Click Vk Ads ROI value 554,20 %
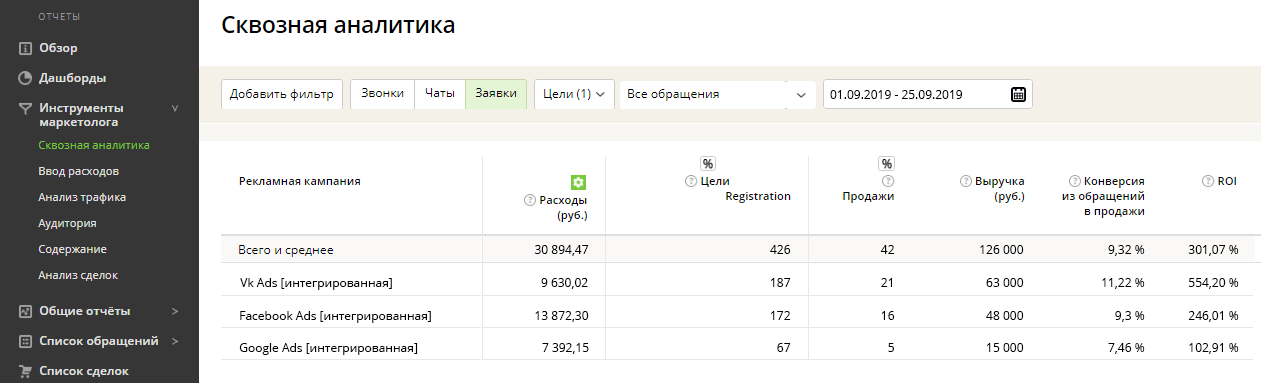1261x383 pixels. coord(1213,283)
